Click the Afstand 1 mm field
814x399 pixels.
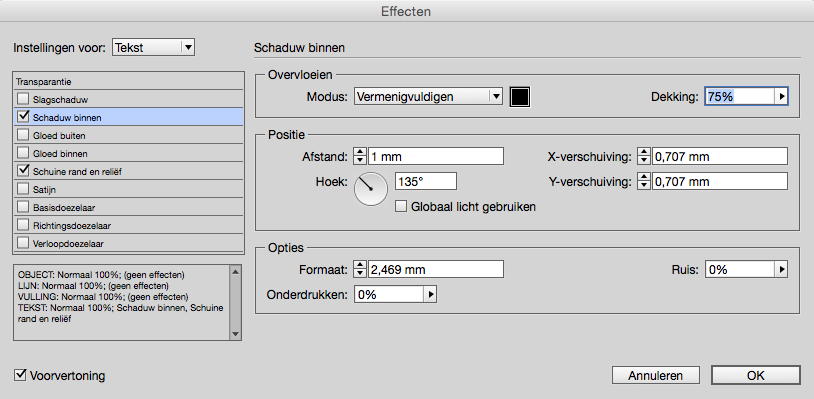coord(436,156)
